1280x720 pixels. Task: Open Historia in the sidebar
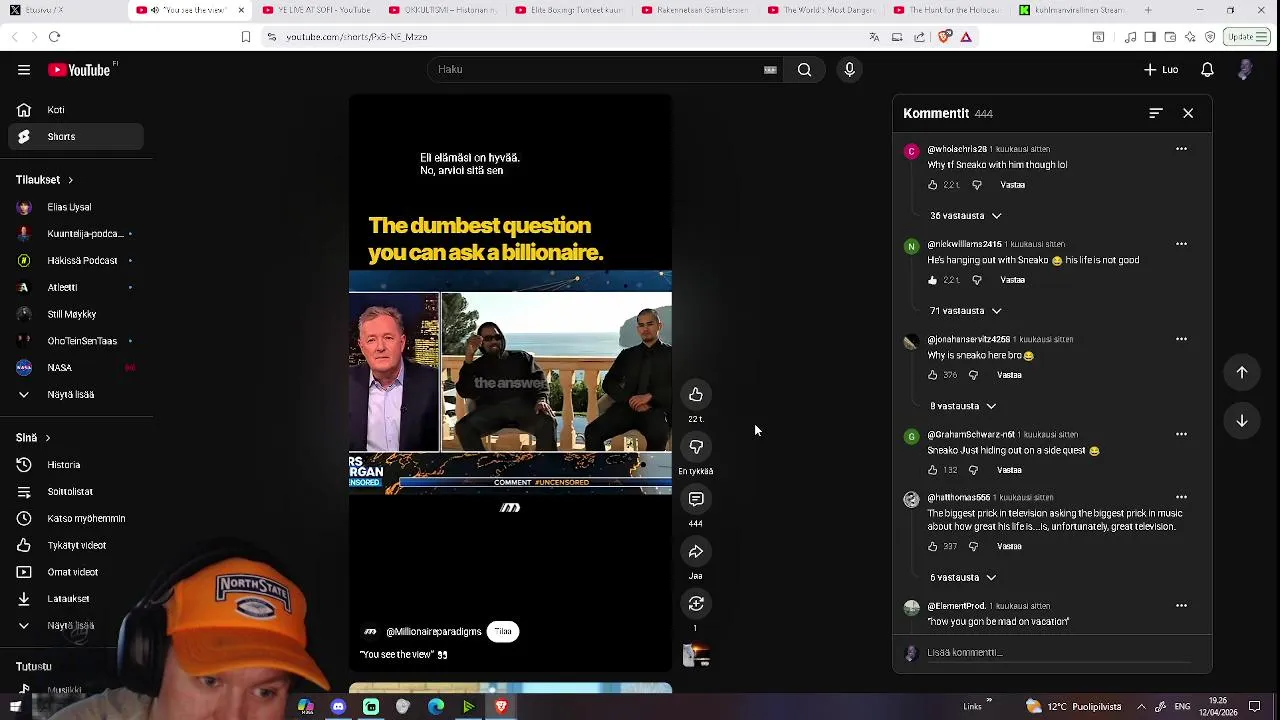coord(78,465)
